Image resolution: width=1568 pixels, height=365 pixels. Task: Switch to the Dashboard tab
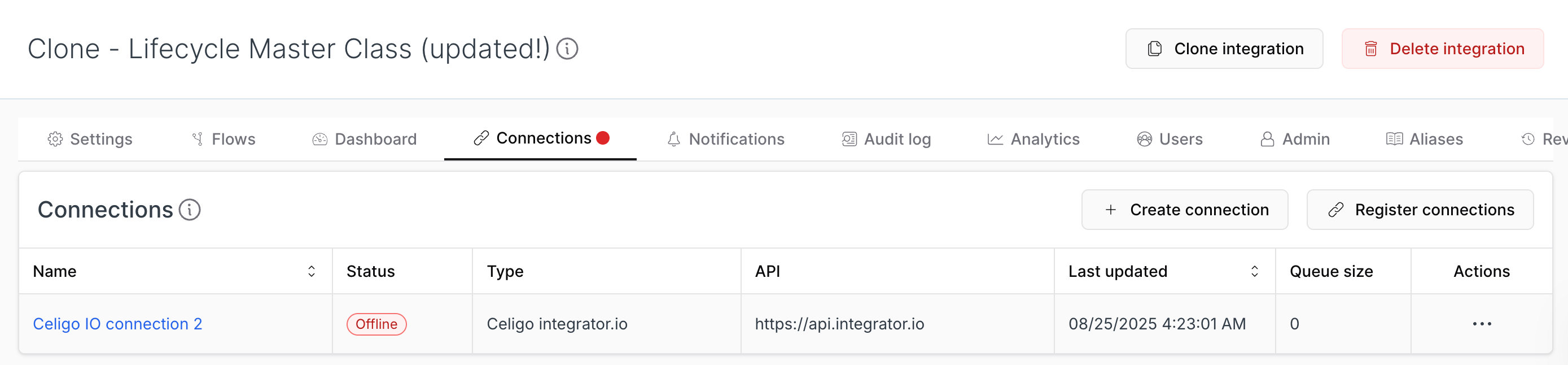[x=364, y=139]
